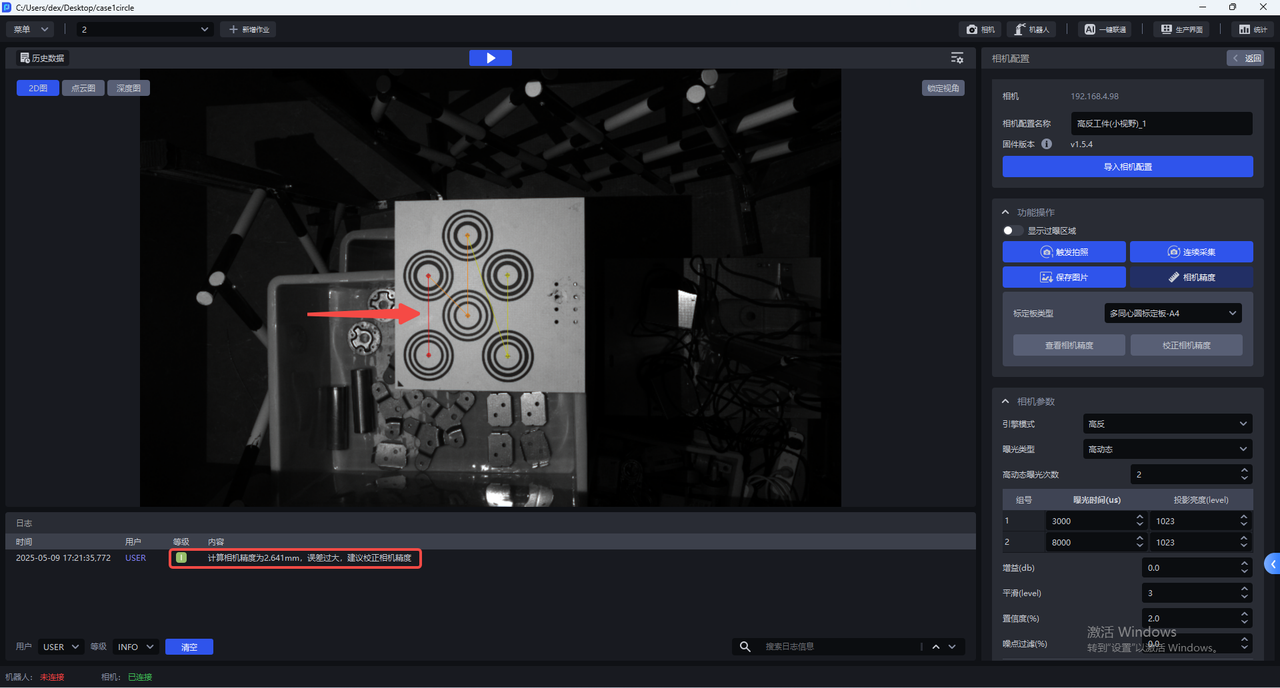Click the 导入相机配置 import button
Viewport: 1280px width, 688px height.
pos(1127,167)
